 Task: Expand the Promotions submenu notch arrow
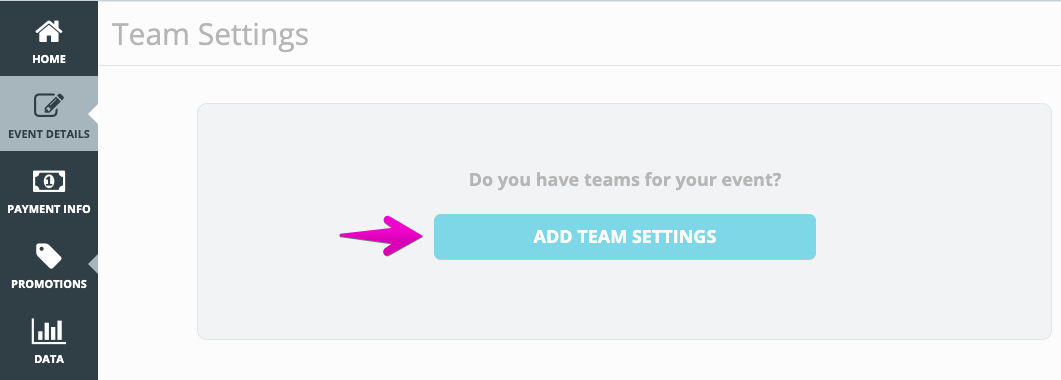pyautogui.click(x=93, y=264)
